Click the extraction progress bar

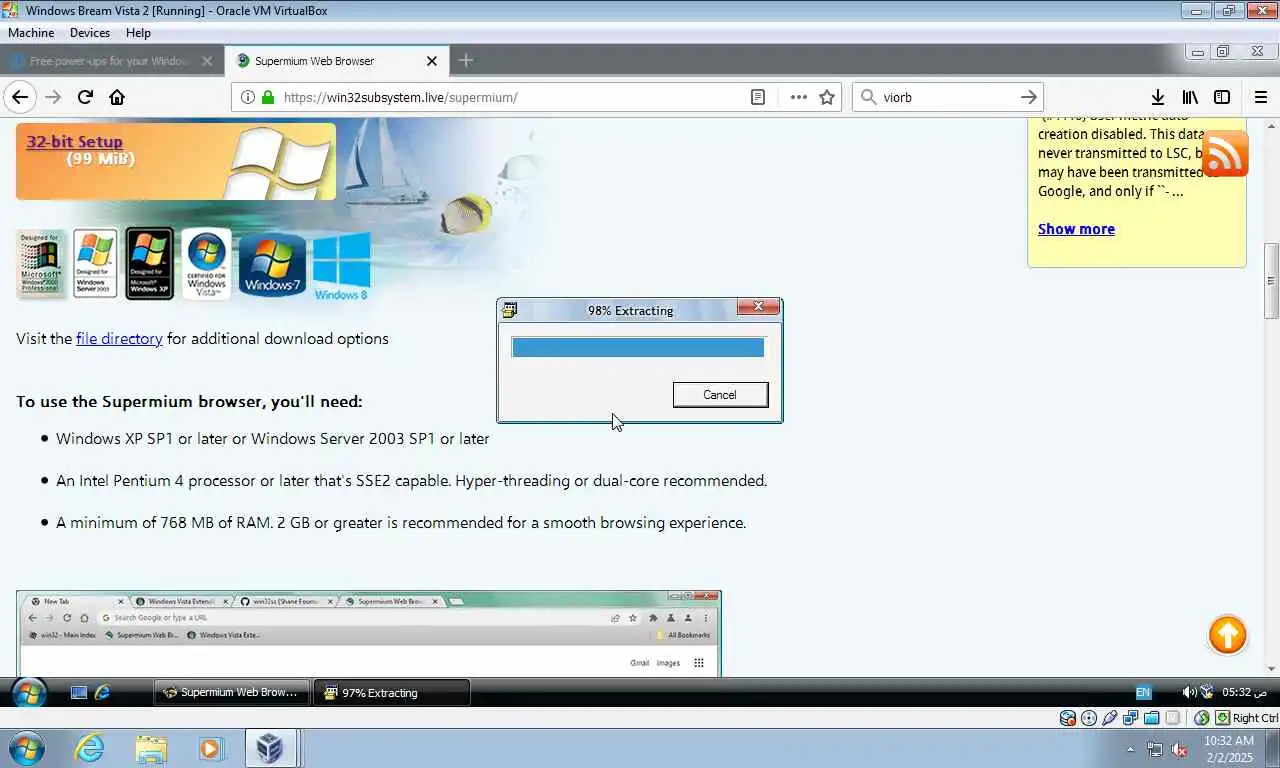638,347
